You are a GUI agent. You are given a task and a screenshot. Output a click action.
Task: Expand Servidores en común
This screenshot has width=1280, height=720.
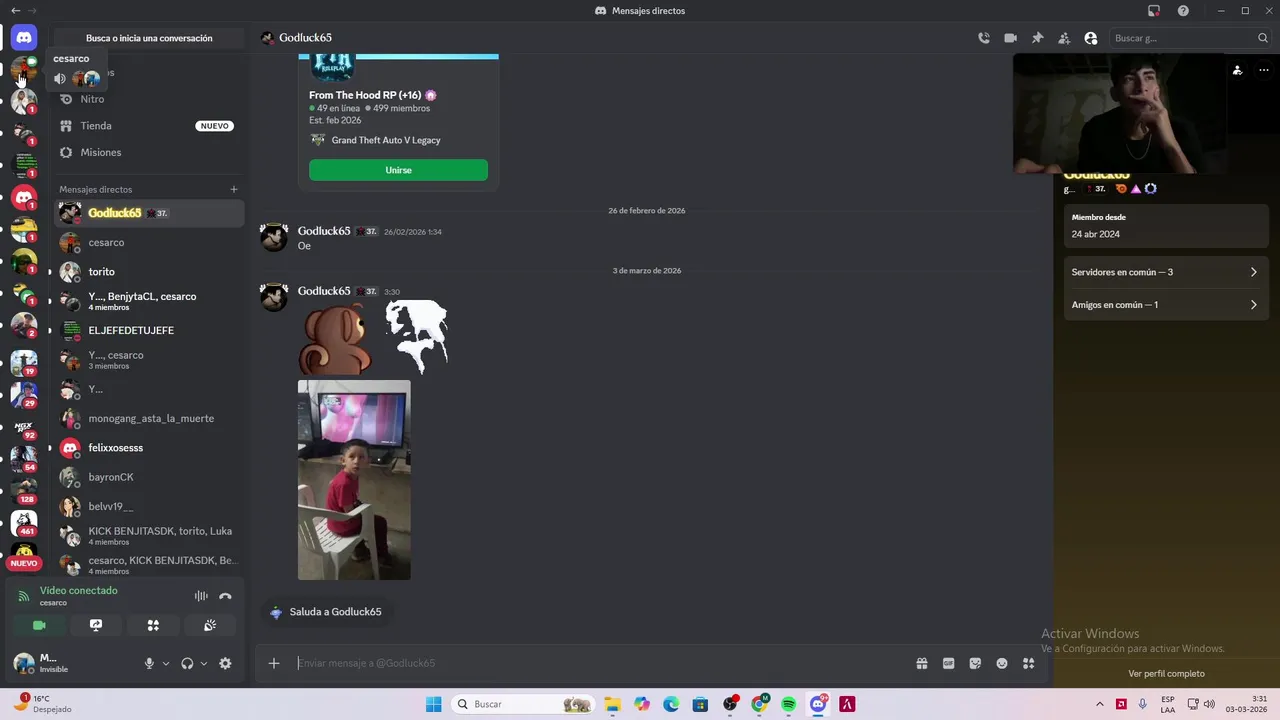tap(1166, 272)
